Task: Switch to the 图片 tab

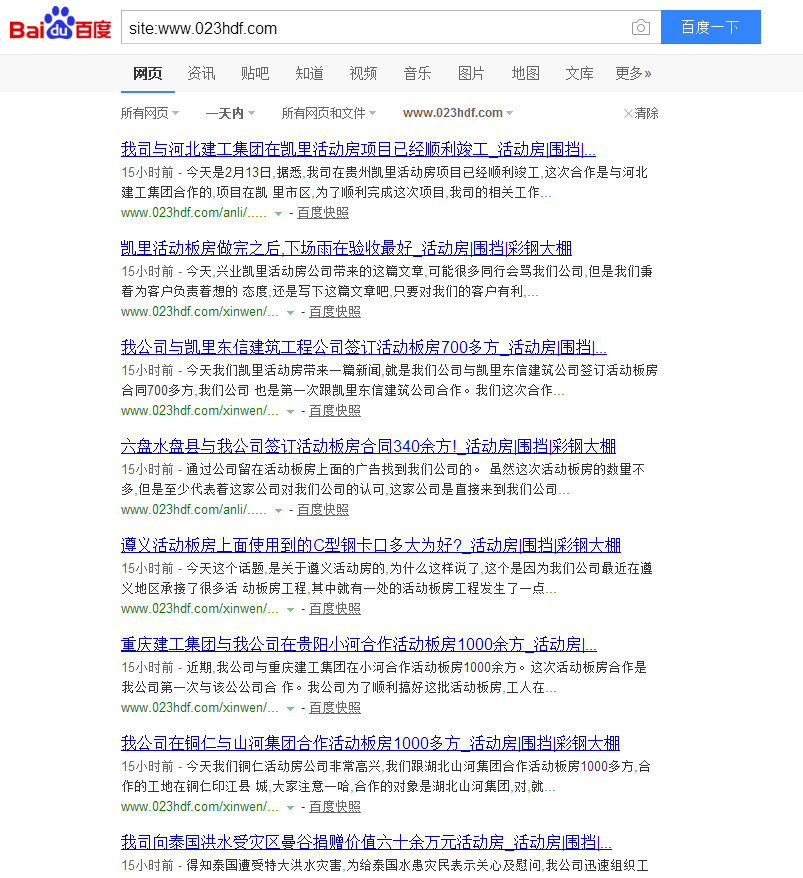Action: point(471,73)
